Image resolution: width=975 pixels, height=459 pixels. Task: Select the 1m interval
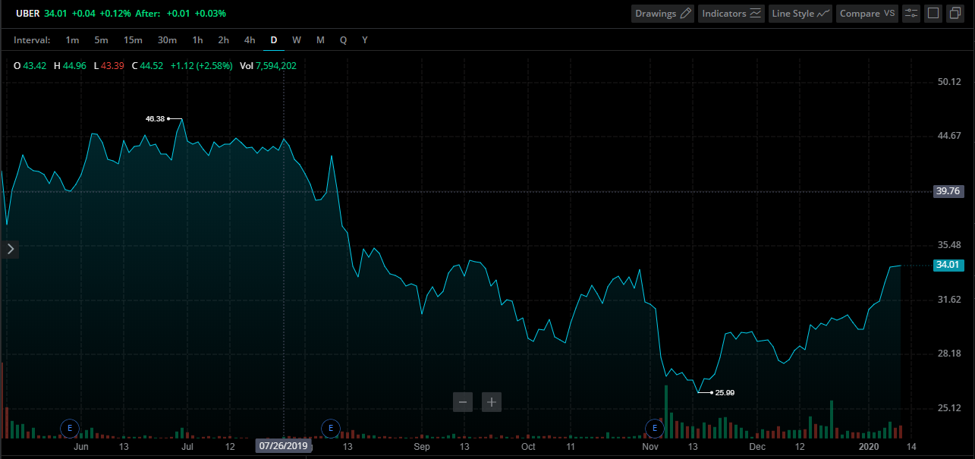coord(73,40)
